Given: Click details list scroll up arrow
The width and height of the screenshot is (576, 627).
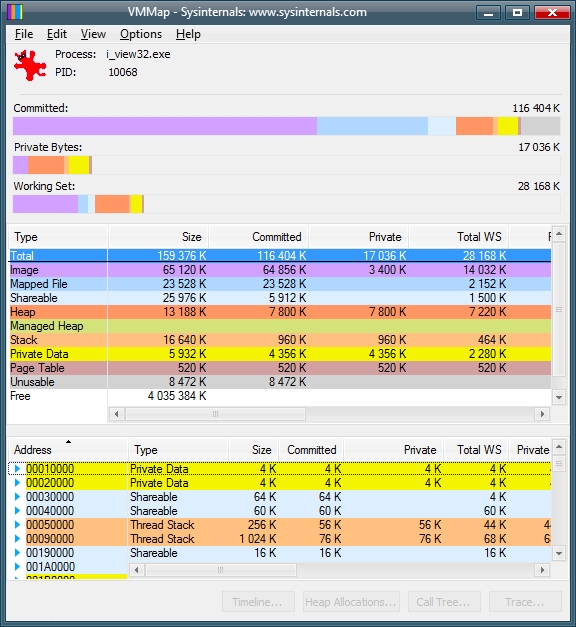Looking at the screenshot, I should pos(559,446).
